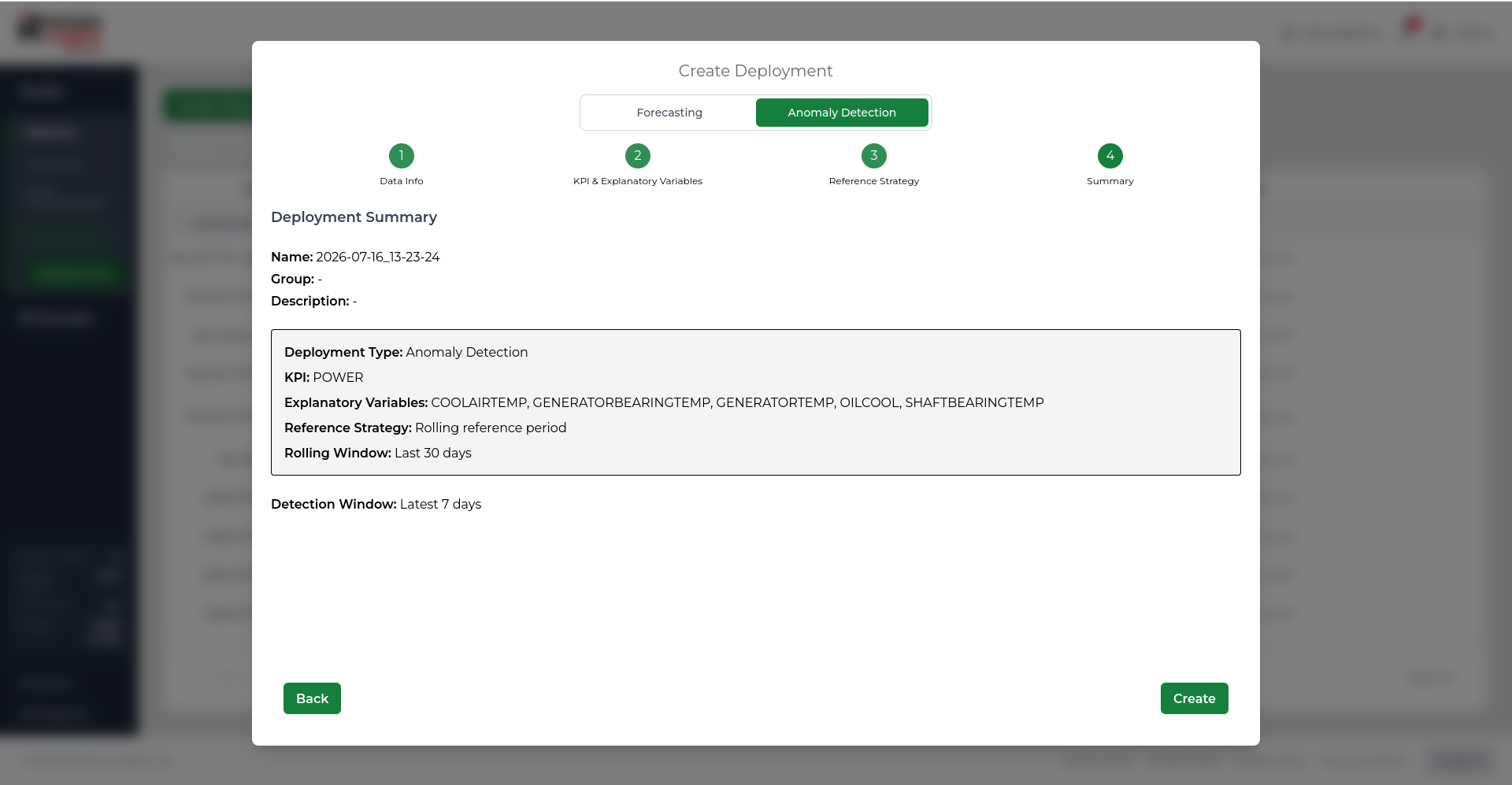The width and height of the screenshot is (1512, 785).
Task: Click the Back button
Action: (312, 698)
